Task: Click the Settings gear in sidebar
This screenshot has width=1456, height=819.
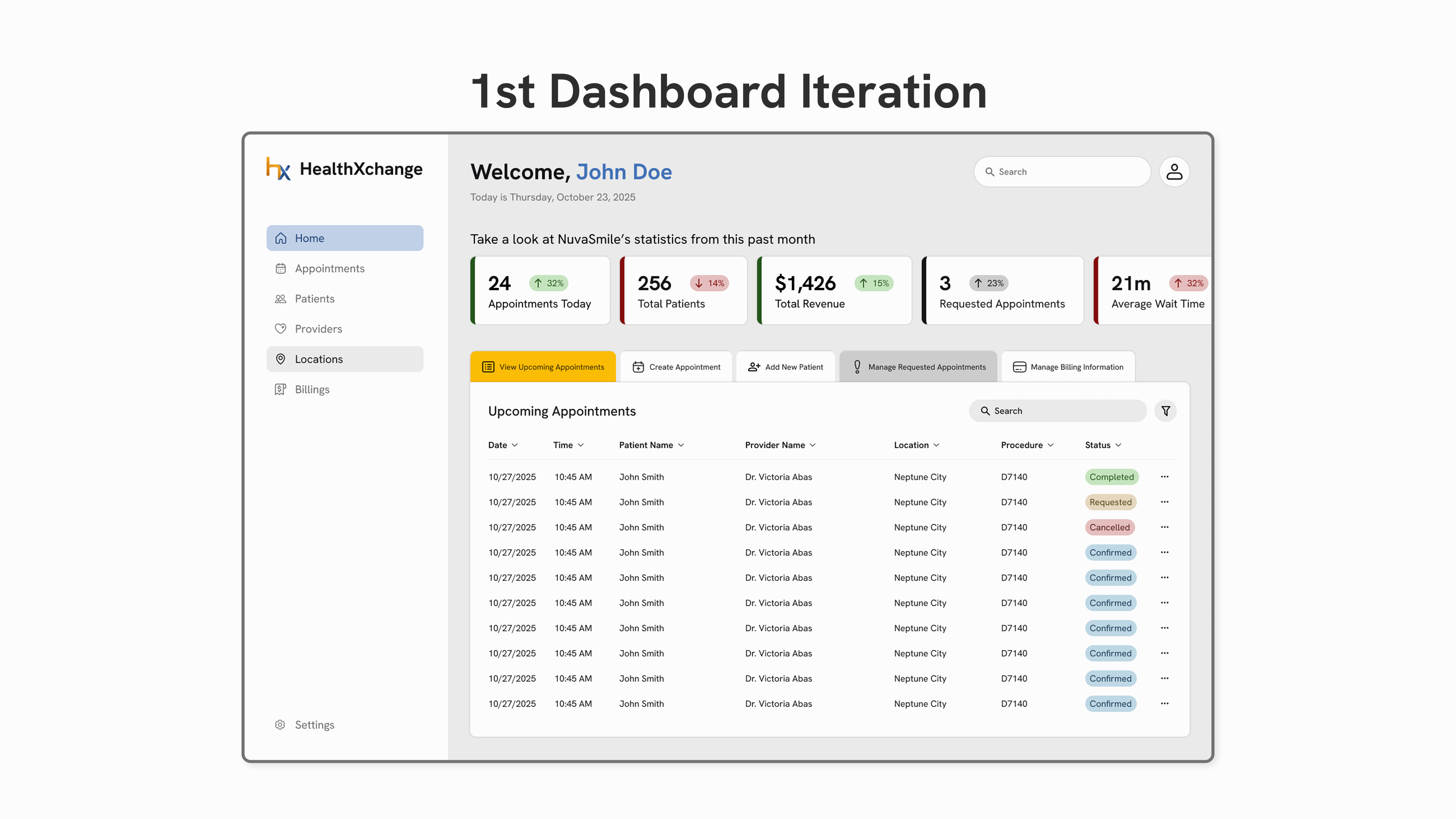Action: pyautogui.click(x=280, y=725)
